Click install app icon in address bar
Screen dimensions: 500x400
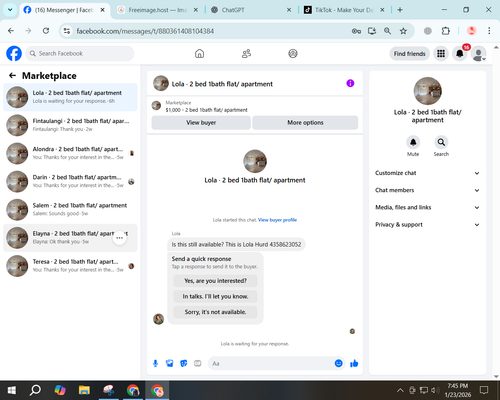[x=372, y=31]
